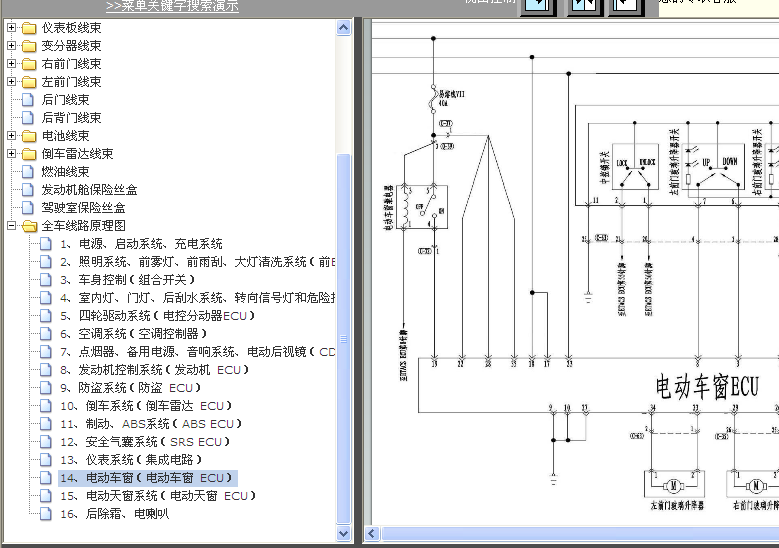
Task: Click the page icon of 3、车身控制
Action: click(x=46, y=280)
